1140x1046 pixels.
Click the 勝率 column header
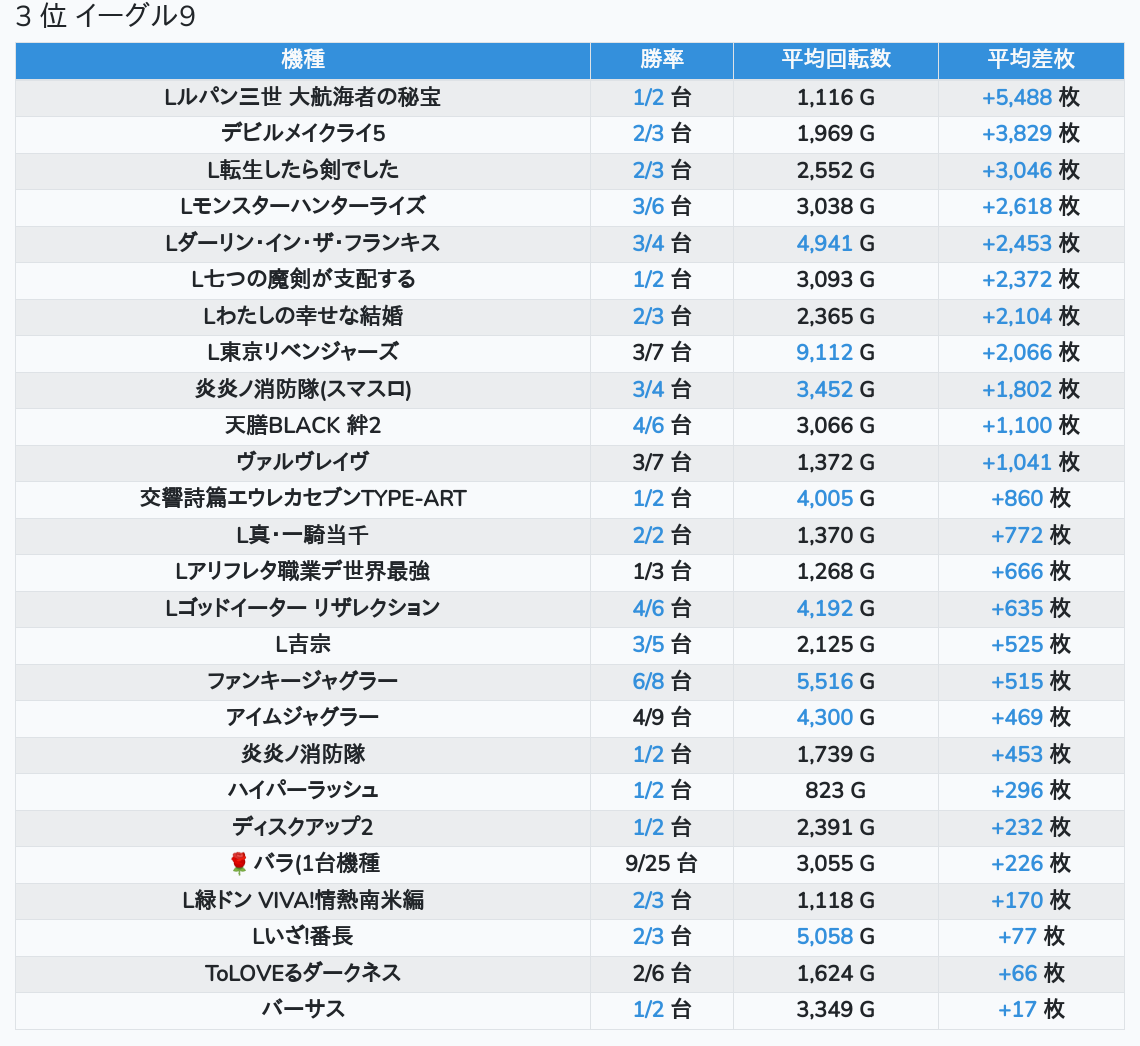662,60
